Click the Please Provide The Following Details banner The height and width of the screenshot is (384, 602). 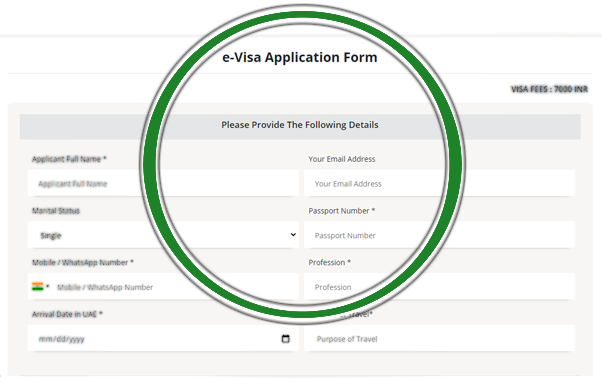click(300, 127)
